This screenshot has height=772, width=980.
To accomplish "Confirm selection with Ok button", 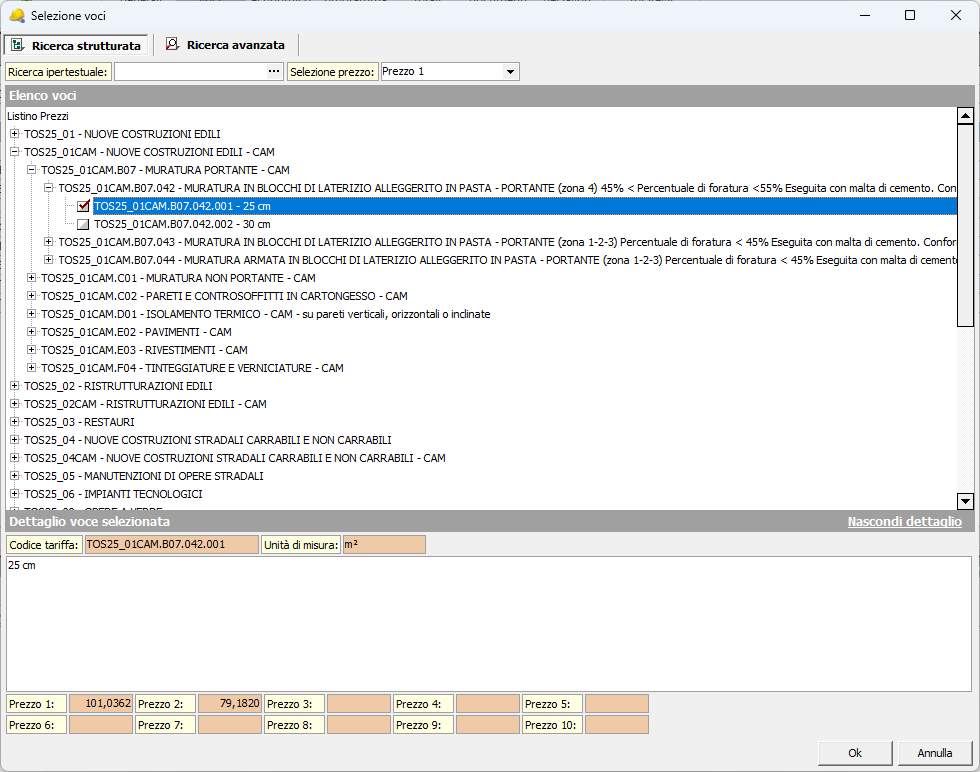I will tap(854, 752).
